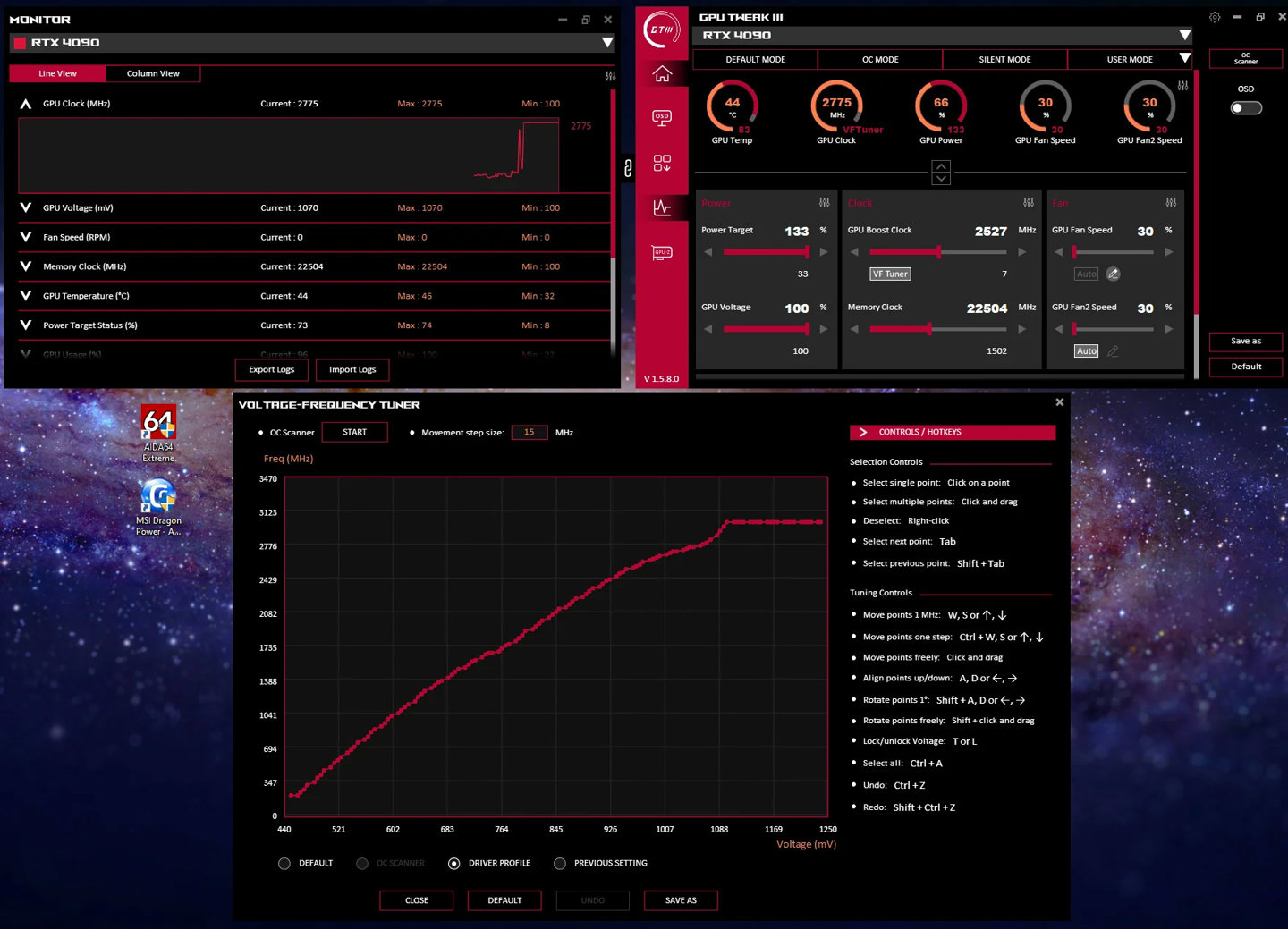Open gauge settings sliders icon
The image size is (1288, 929).
click(1182, 86)
